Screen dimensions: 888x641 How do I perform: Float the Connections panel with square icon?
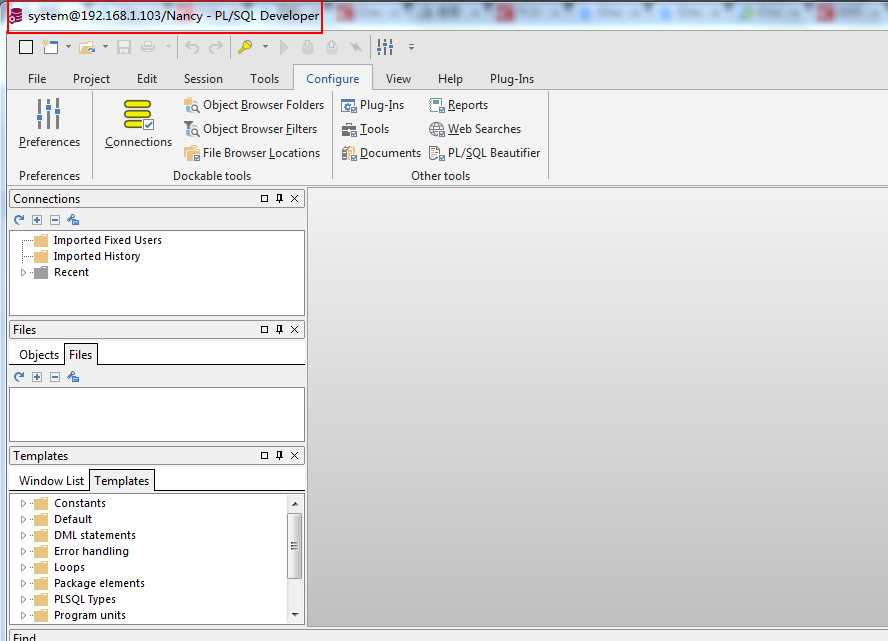(264, 198)
